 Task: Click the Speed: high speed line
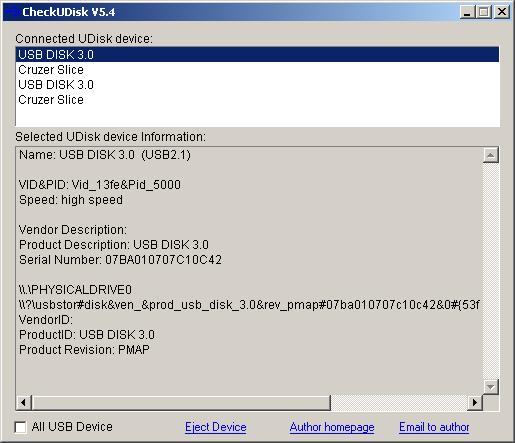click(x=71, y=200)
